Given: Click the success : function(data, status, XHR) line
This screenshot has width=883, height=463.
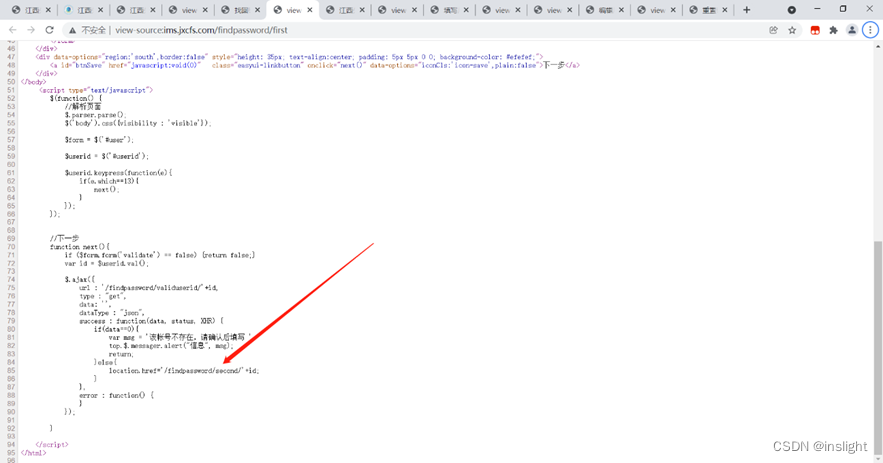Looking at the screenshot, I should [151, 321].
